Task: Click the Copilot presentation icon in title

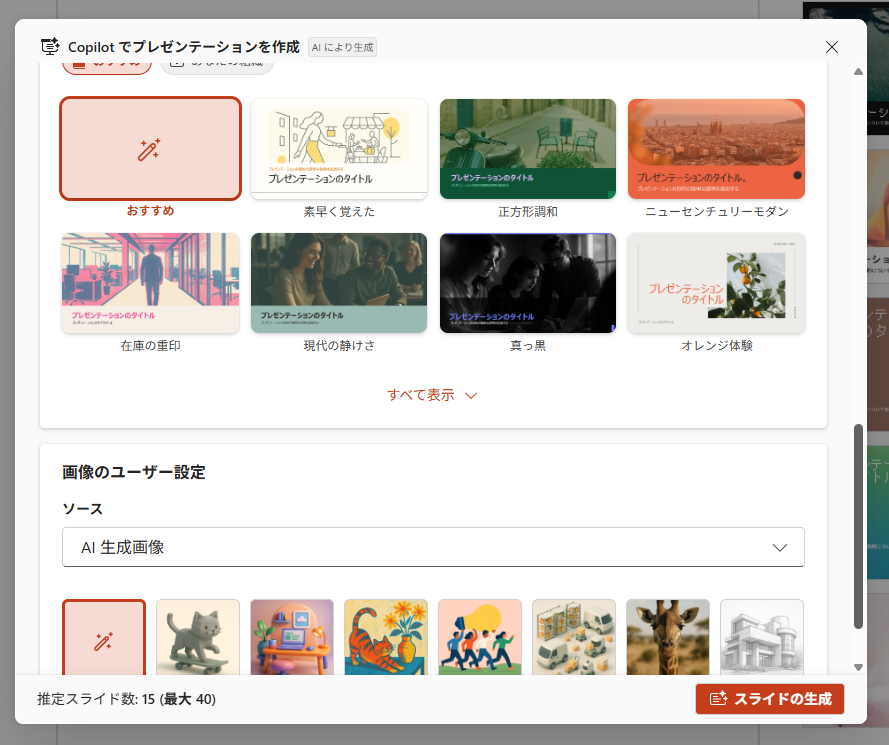Action: pos(50,46)
